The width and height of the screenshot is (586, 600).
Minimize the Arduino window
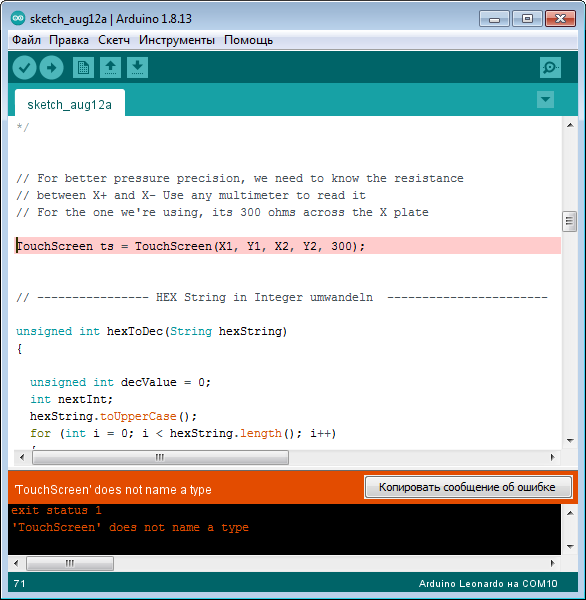(494, 19)
